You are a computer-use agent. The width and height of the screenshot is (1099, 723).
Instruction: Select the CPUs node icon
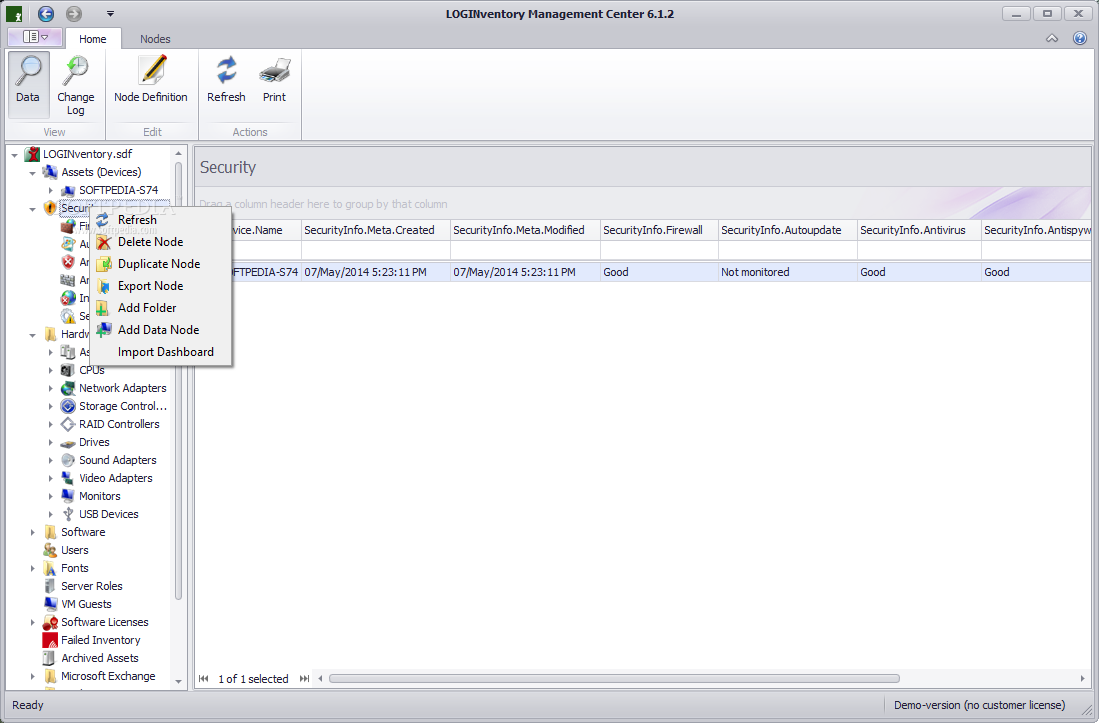click(x=68, y=370)
